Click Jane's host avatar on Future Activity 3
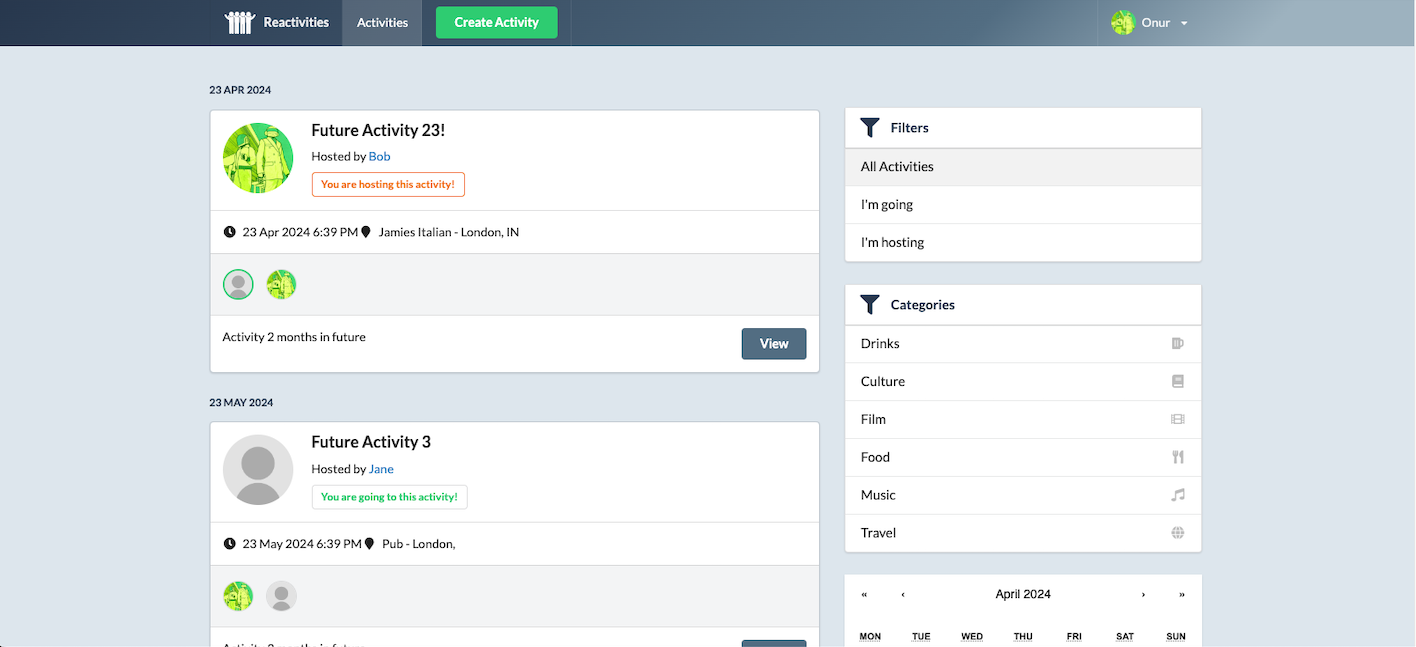This screenshot has height=647, width=1416. click(258, 470)
